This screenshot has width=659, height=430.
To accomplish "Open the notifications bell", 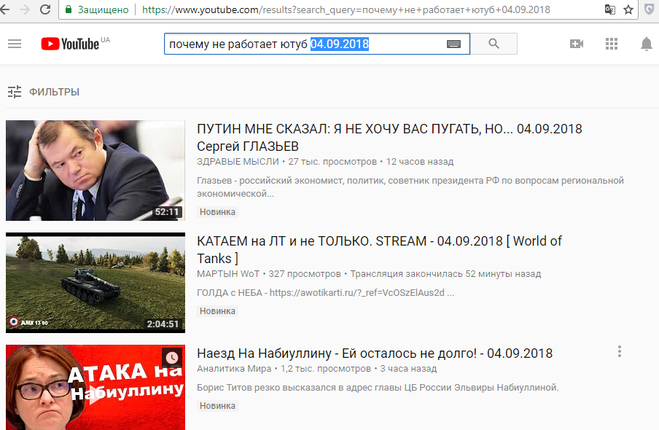I will 647,44.
